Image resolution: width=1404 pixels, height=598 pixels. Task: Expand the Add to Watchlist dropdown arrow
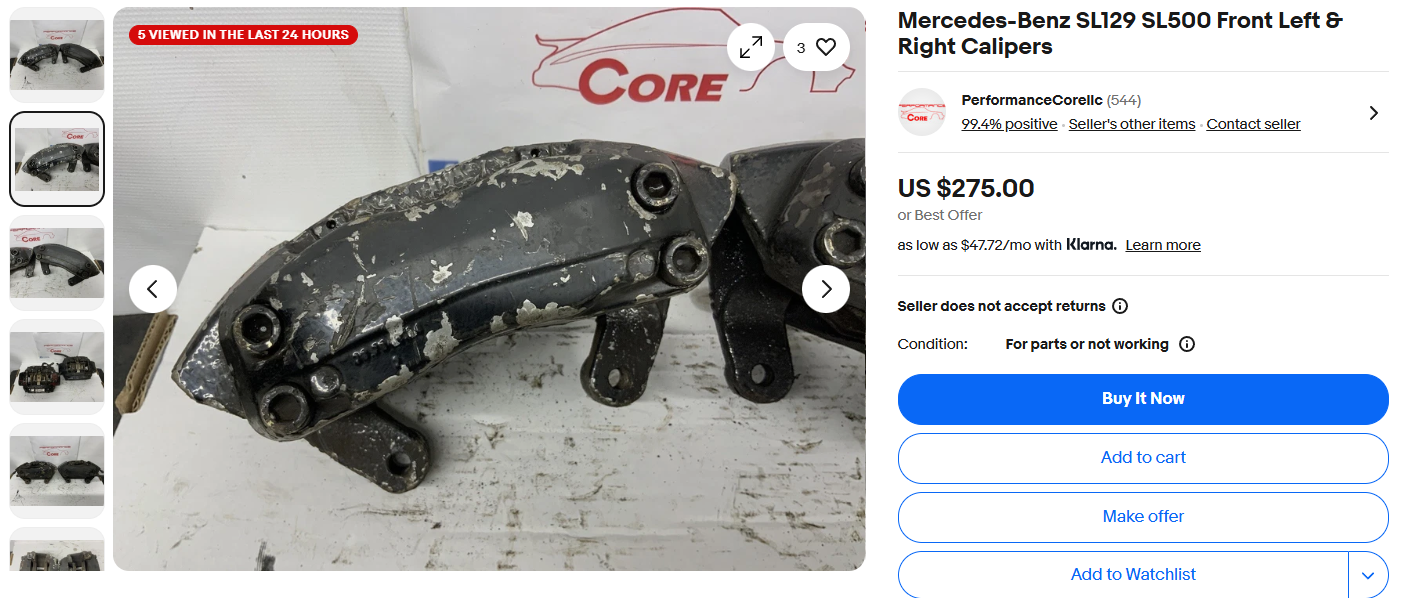tap(1368, 575)
